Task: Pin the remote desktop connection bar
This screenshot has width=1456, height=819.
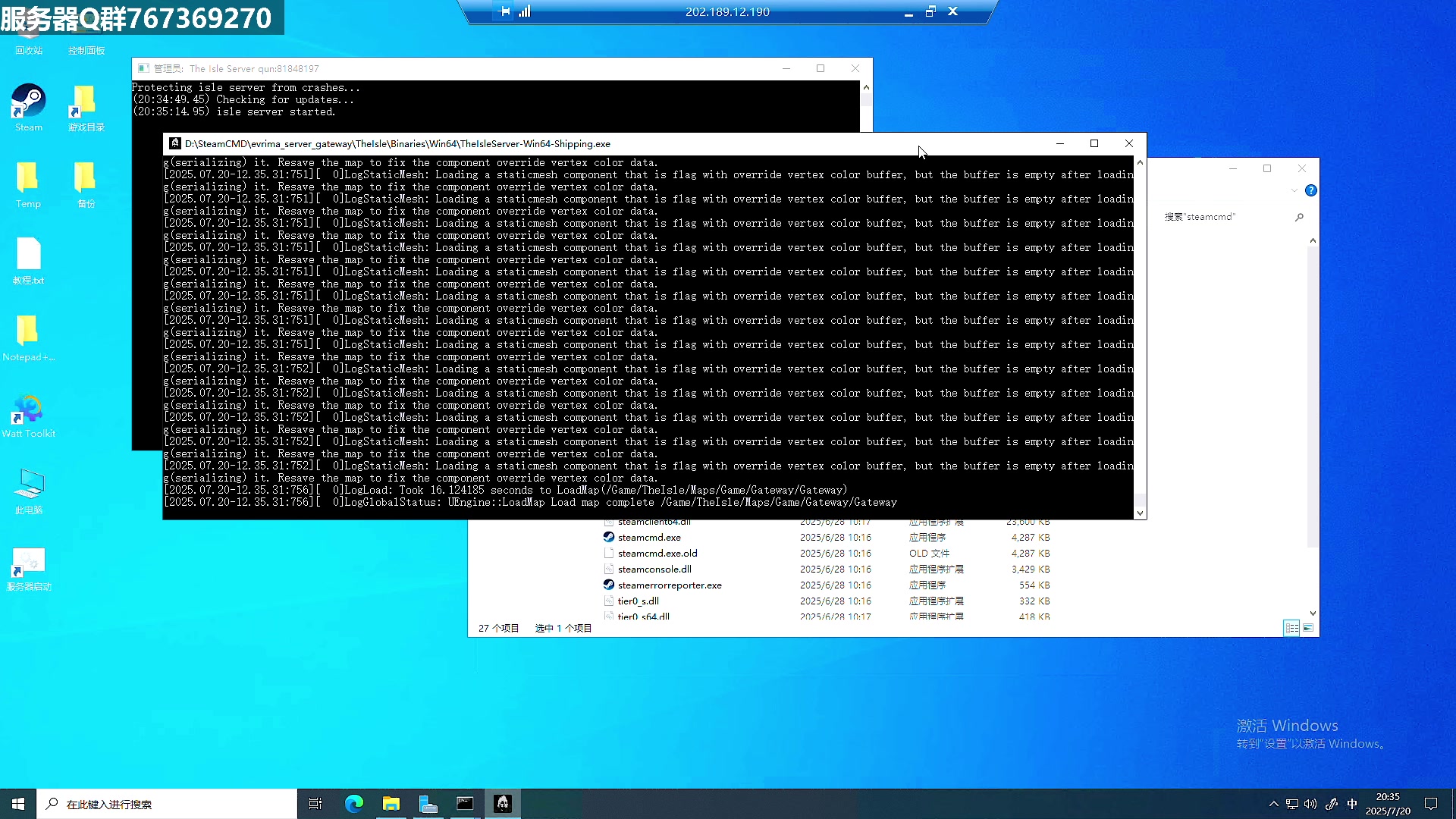Action: click(505, 11)
